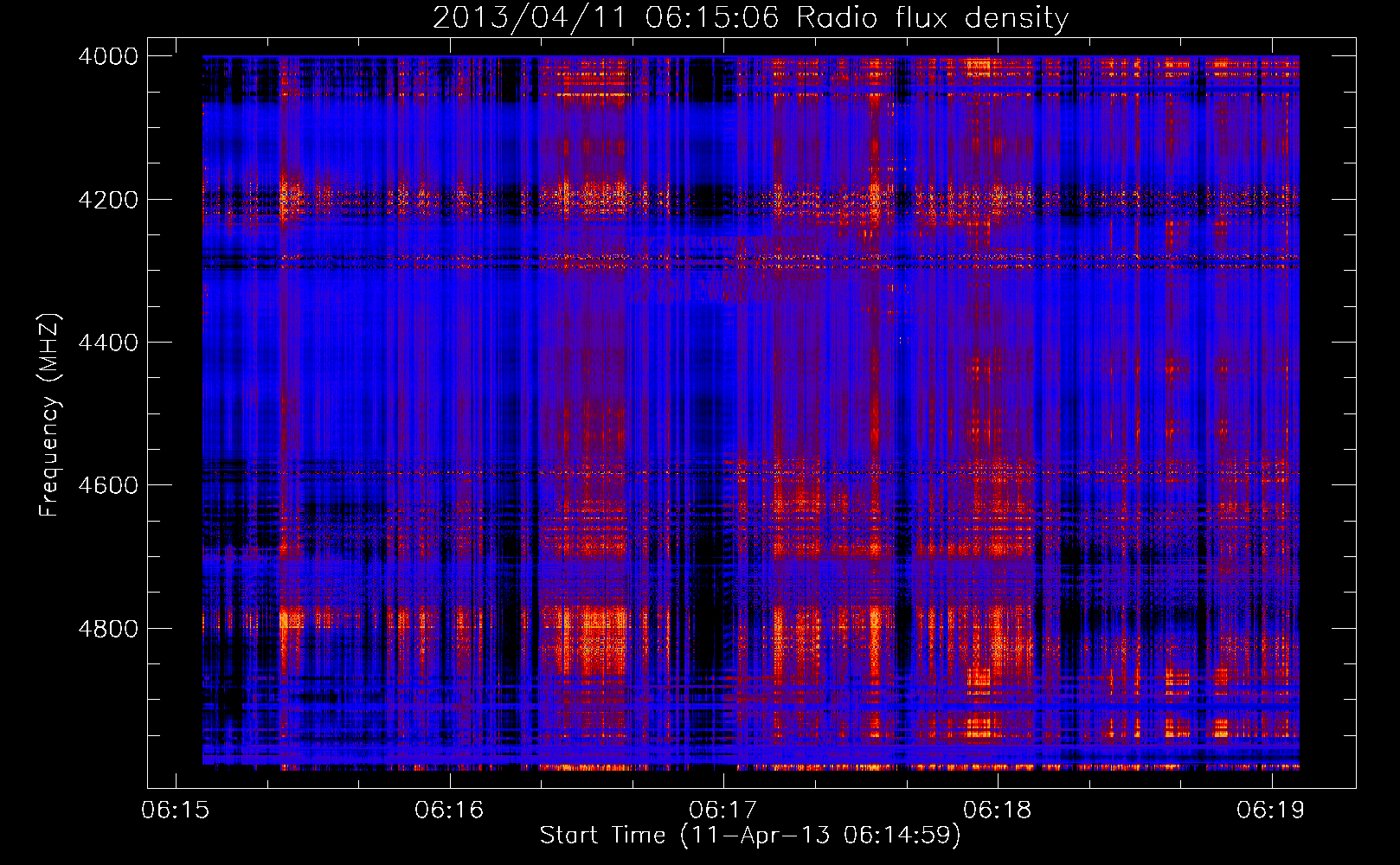1400x865 pixels.
Task: Click the 06:17 time axis label
Action: (723, 810)
